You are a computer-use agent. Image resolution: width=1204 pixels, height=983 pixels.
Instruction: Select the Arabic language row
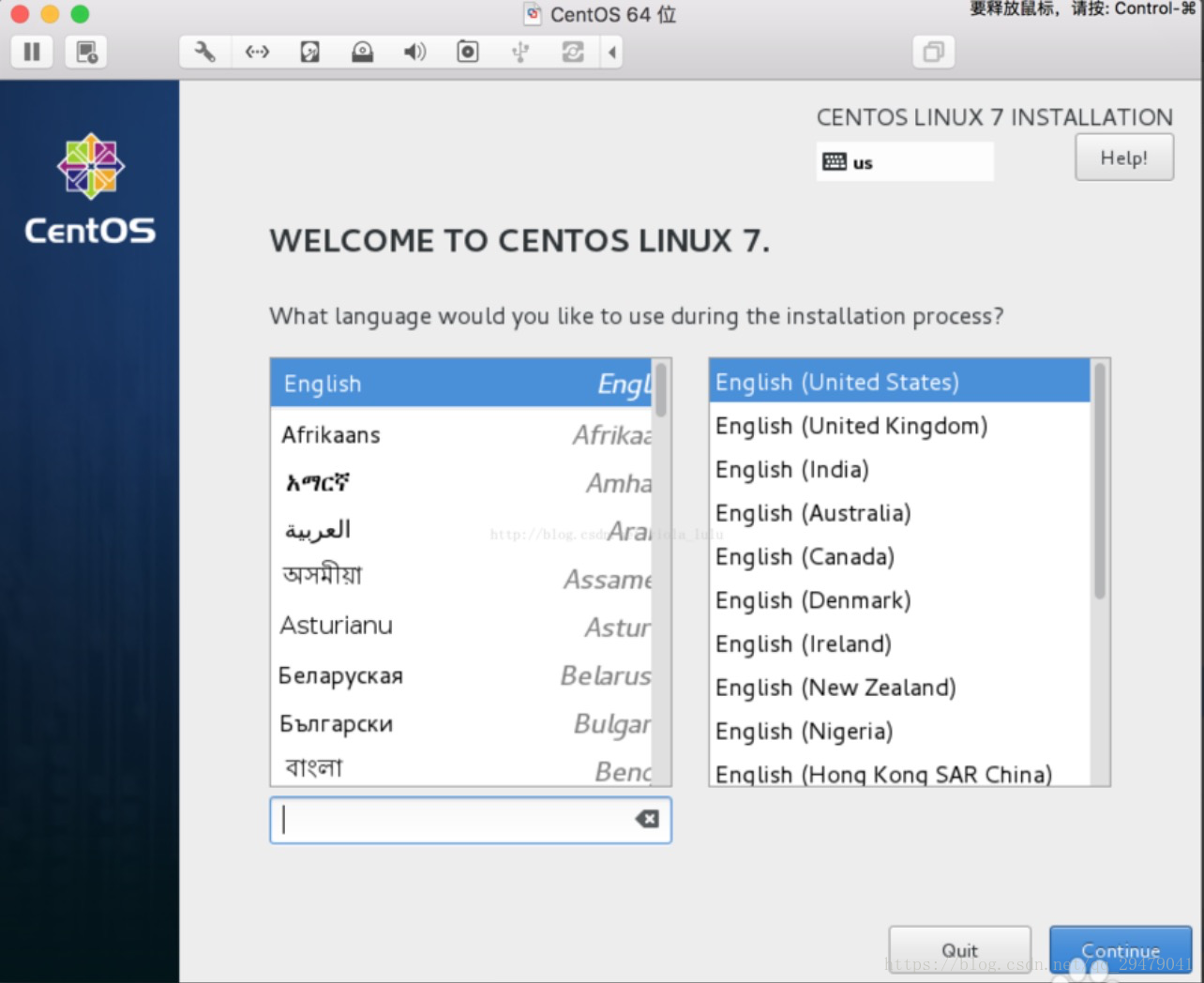click(x=461, y=531)
